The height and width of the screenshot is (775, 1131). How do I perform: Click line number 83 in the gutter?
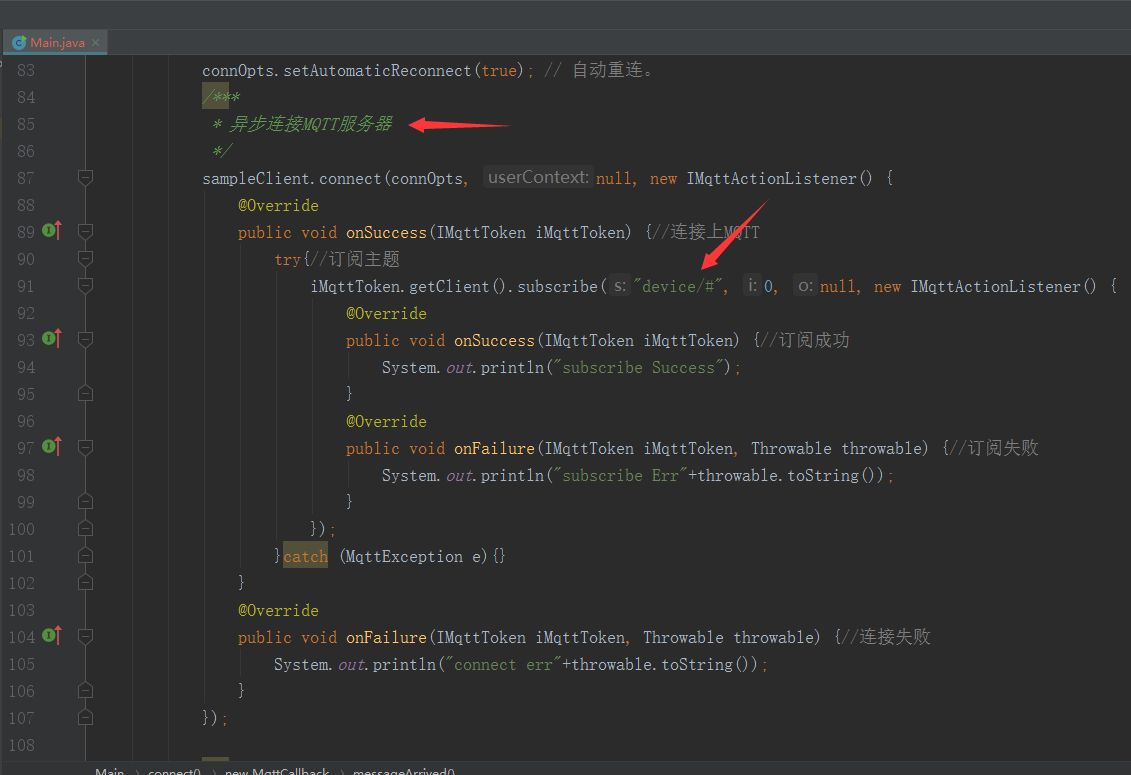[x=26, y=71]
